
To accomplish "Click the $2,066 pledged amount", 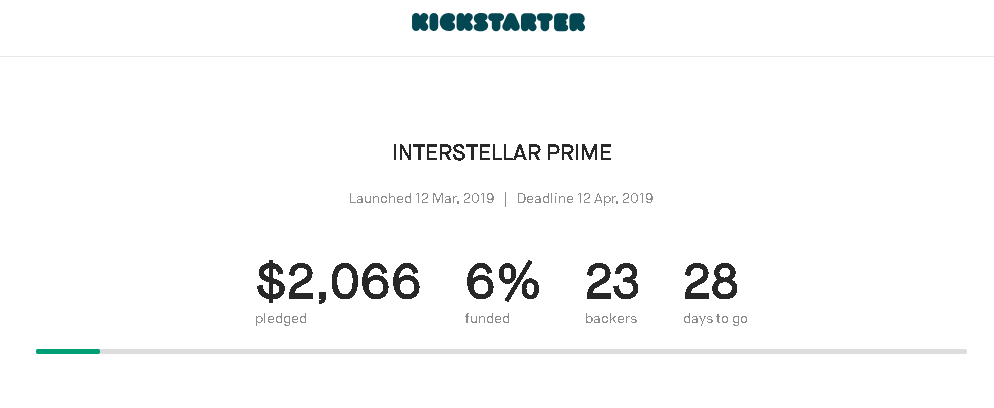I will (338, 281).
